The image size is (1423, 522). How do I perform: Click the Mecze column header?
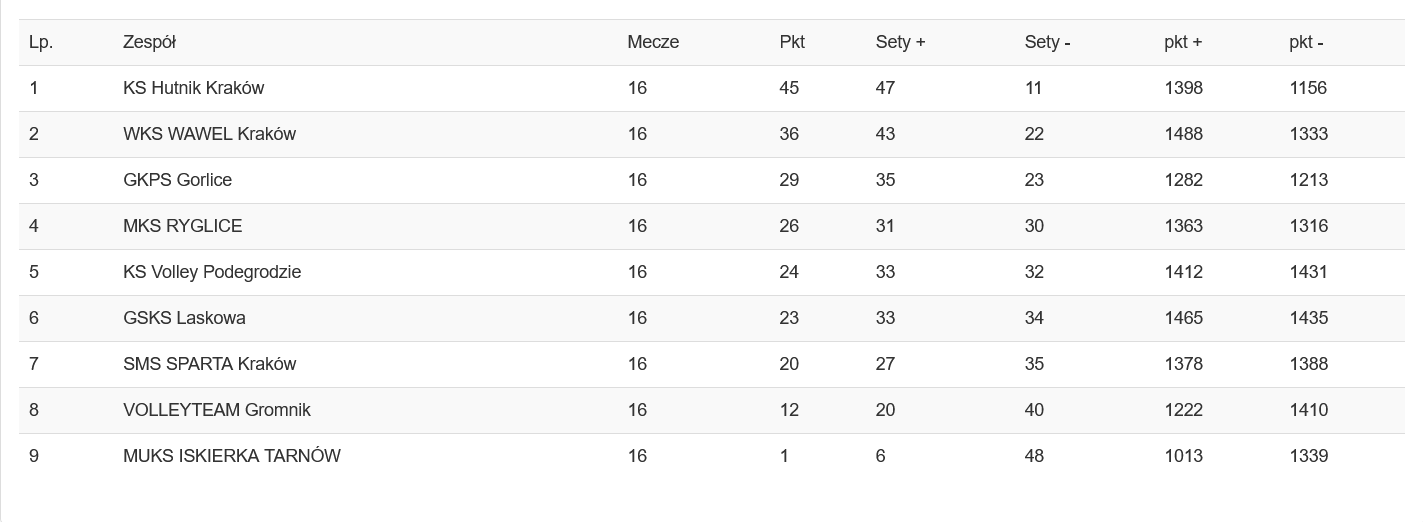653,42
